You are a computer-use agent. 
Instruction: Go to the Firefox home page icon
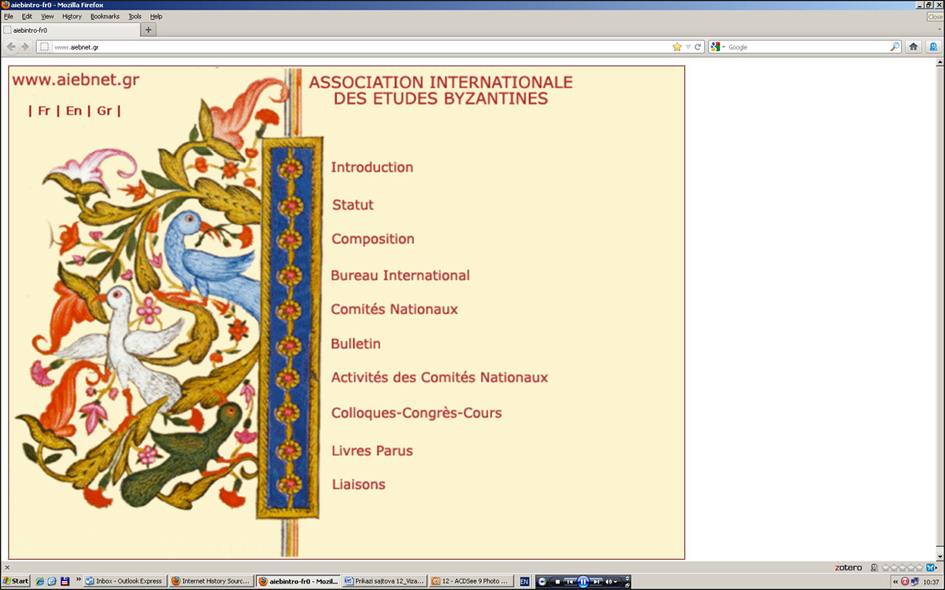click(913, 47)
